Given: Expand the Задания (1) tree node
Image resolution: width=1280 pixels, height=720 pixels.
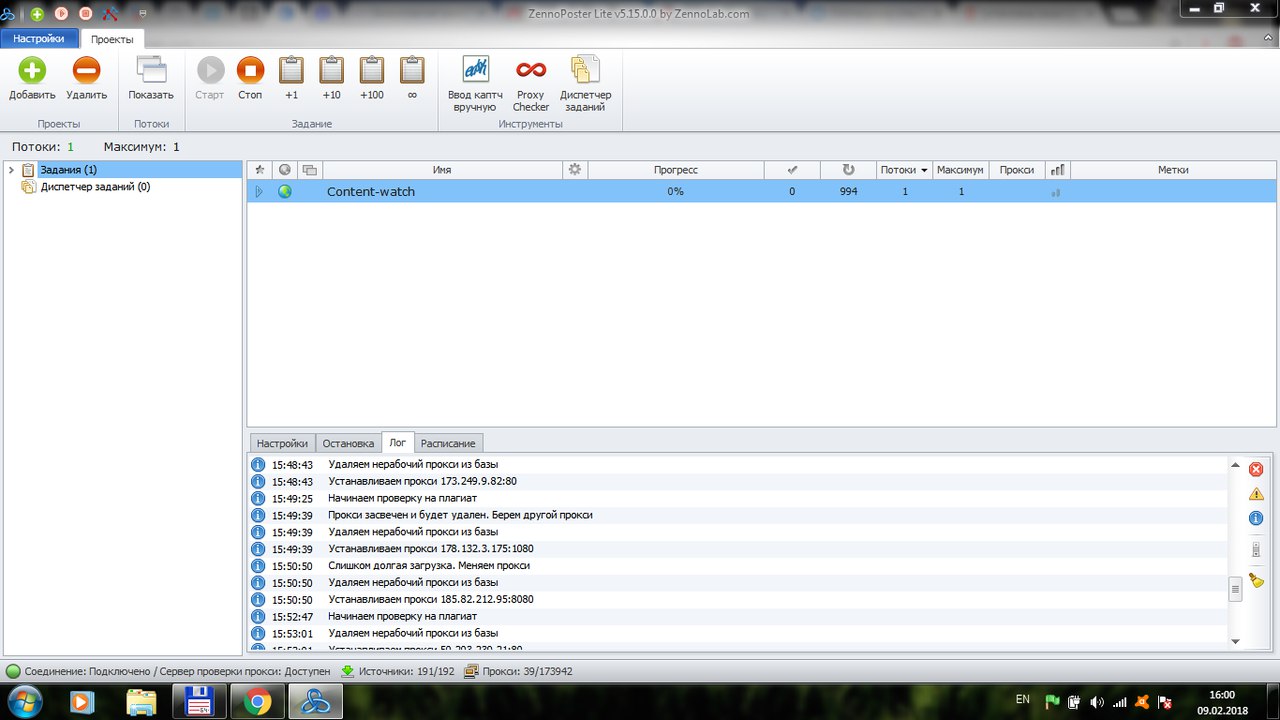Looking at the screenshot, I should [x=11, y=170].
